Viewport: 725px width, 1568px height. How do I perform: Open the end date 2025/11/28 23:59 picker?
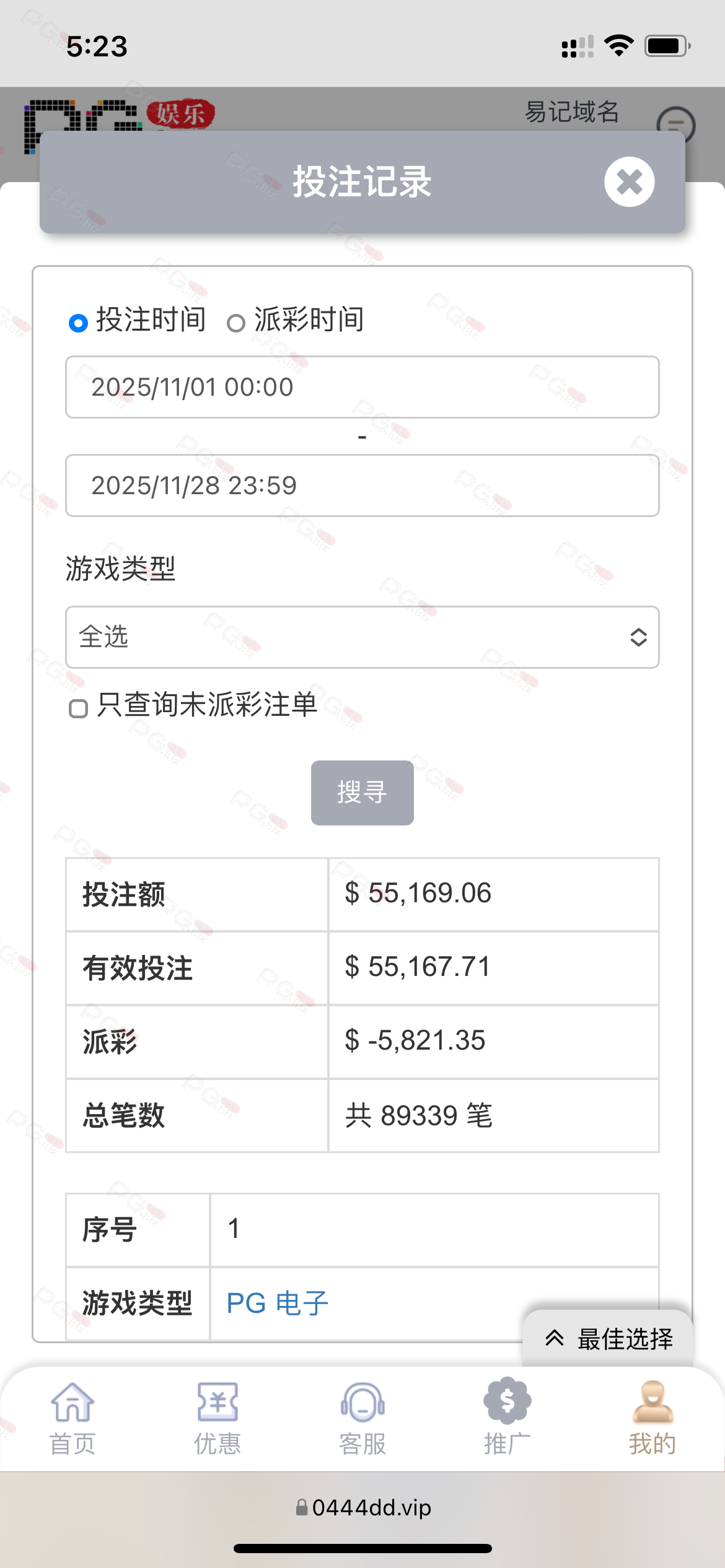tap(362, 486)
